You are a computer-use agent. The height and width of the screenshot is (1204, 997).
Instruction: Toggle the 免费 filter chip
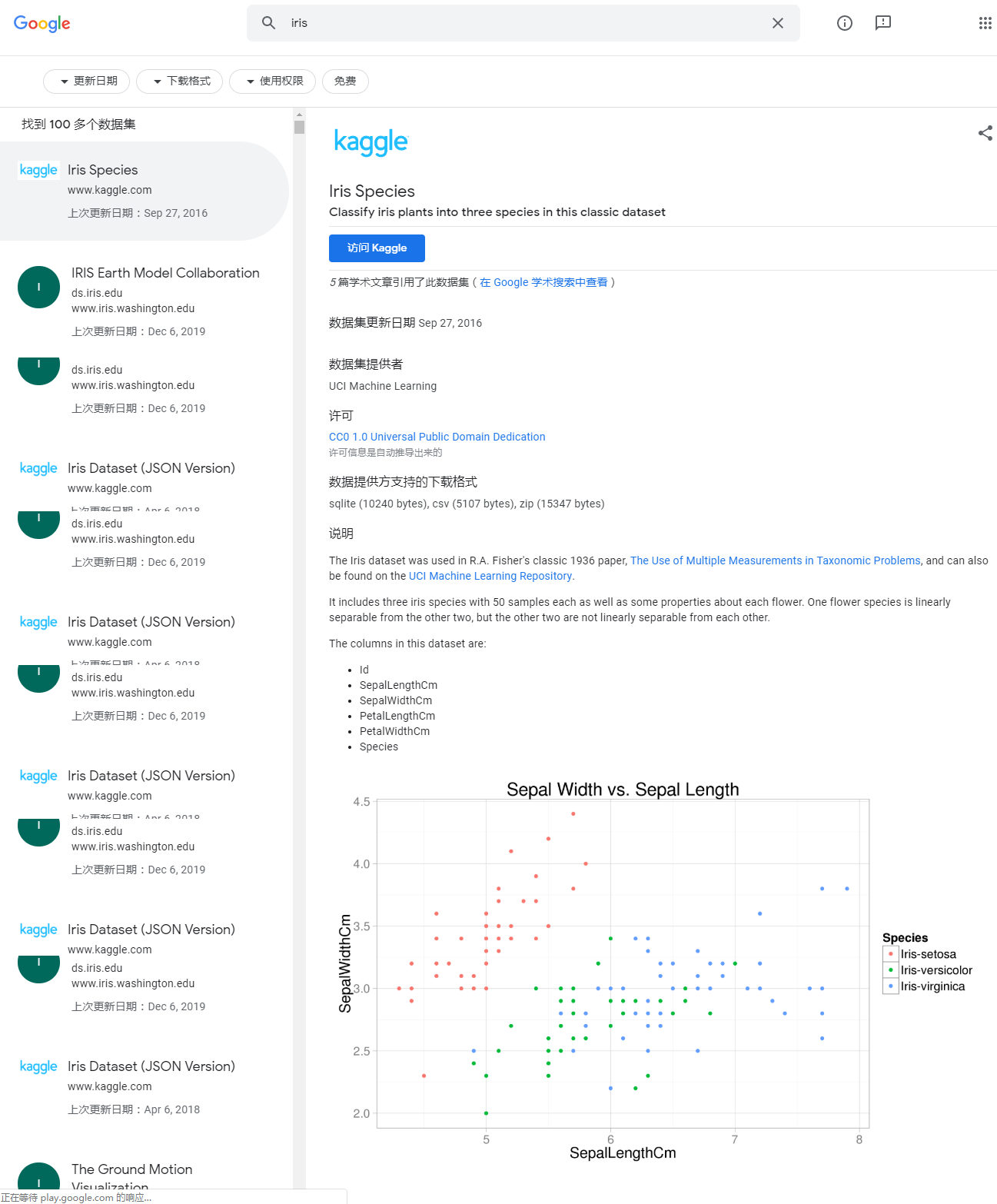[345, 81]
